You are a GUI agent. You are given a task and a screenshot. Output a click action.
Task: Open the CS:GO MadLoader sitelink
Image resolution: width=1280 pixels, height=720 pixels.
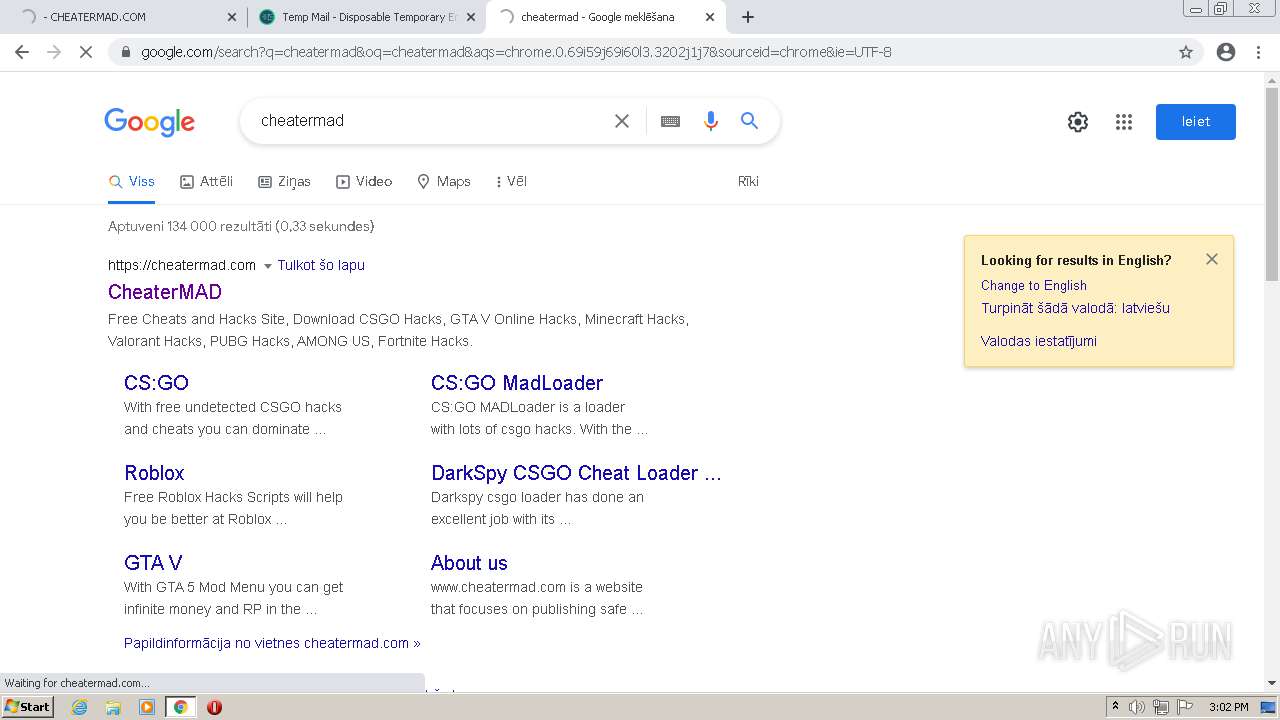tap(517, 383)
